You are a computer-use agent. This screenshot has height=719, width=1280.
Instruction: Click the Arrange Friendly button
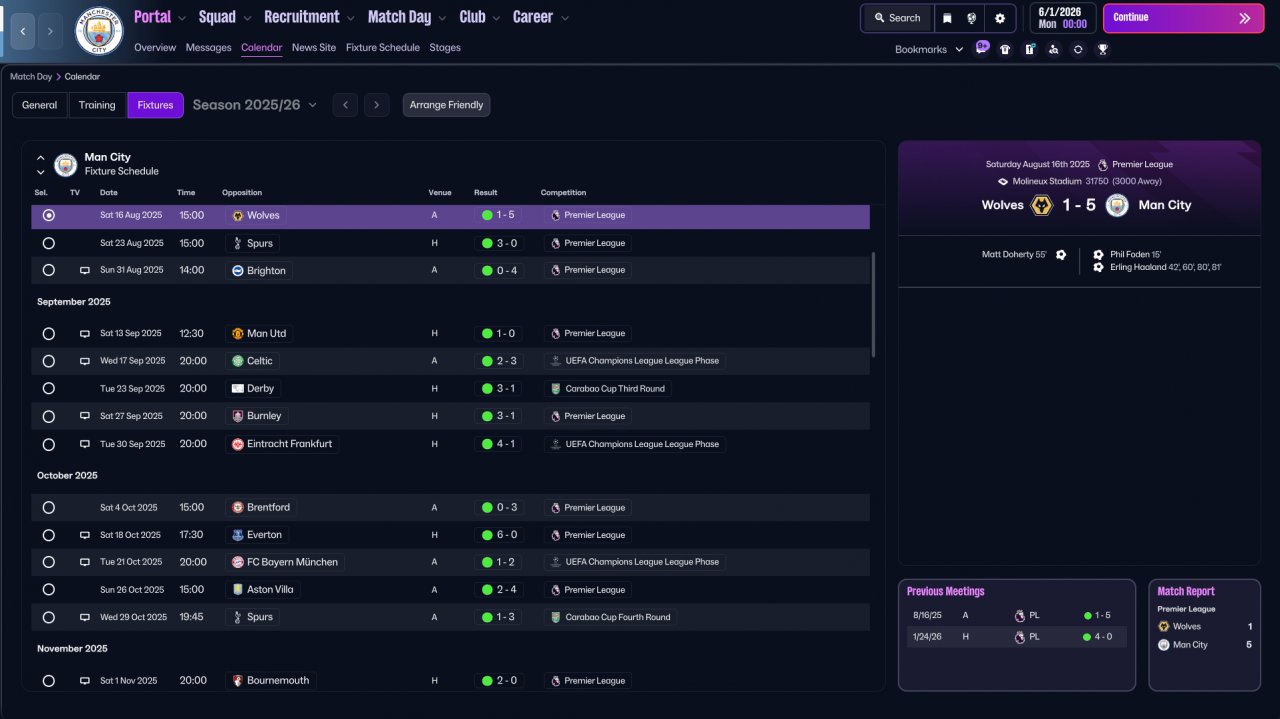[x=447, y=105]
